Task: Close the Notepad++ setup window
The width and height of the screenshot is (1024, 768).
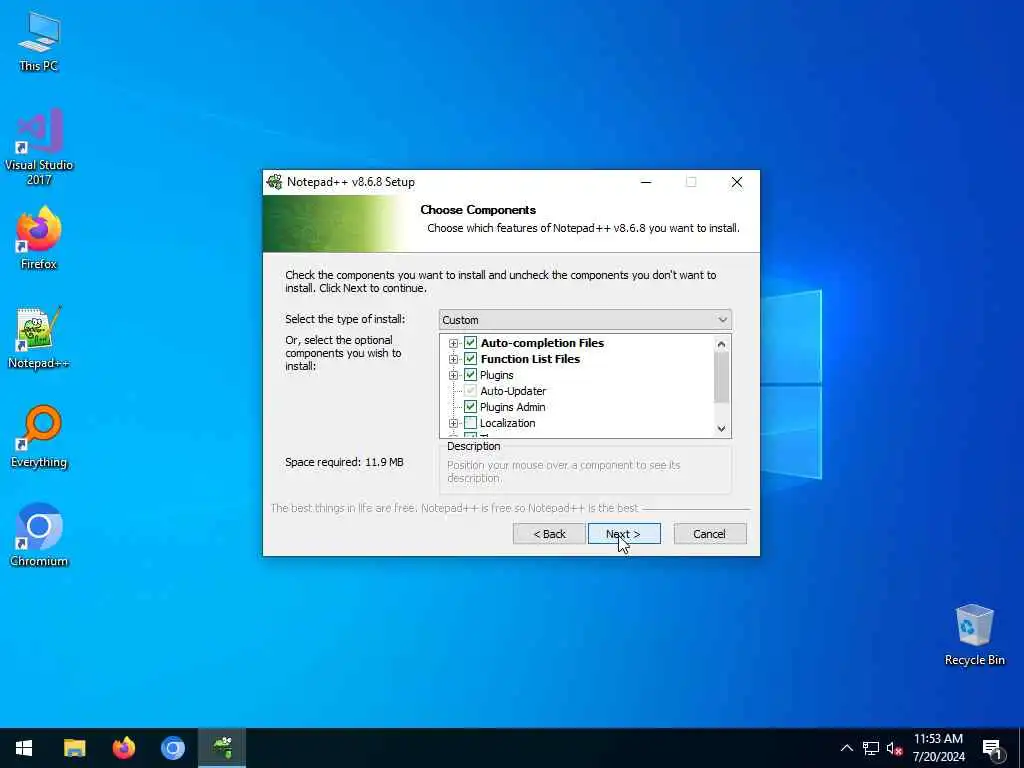Action: pos(737,182)
